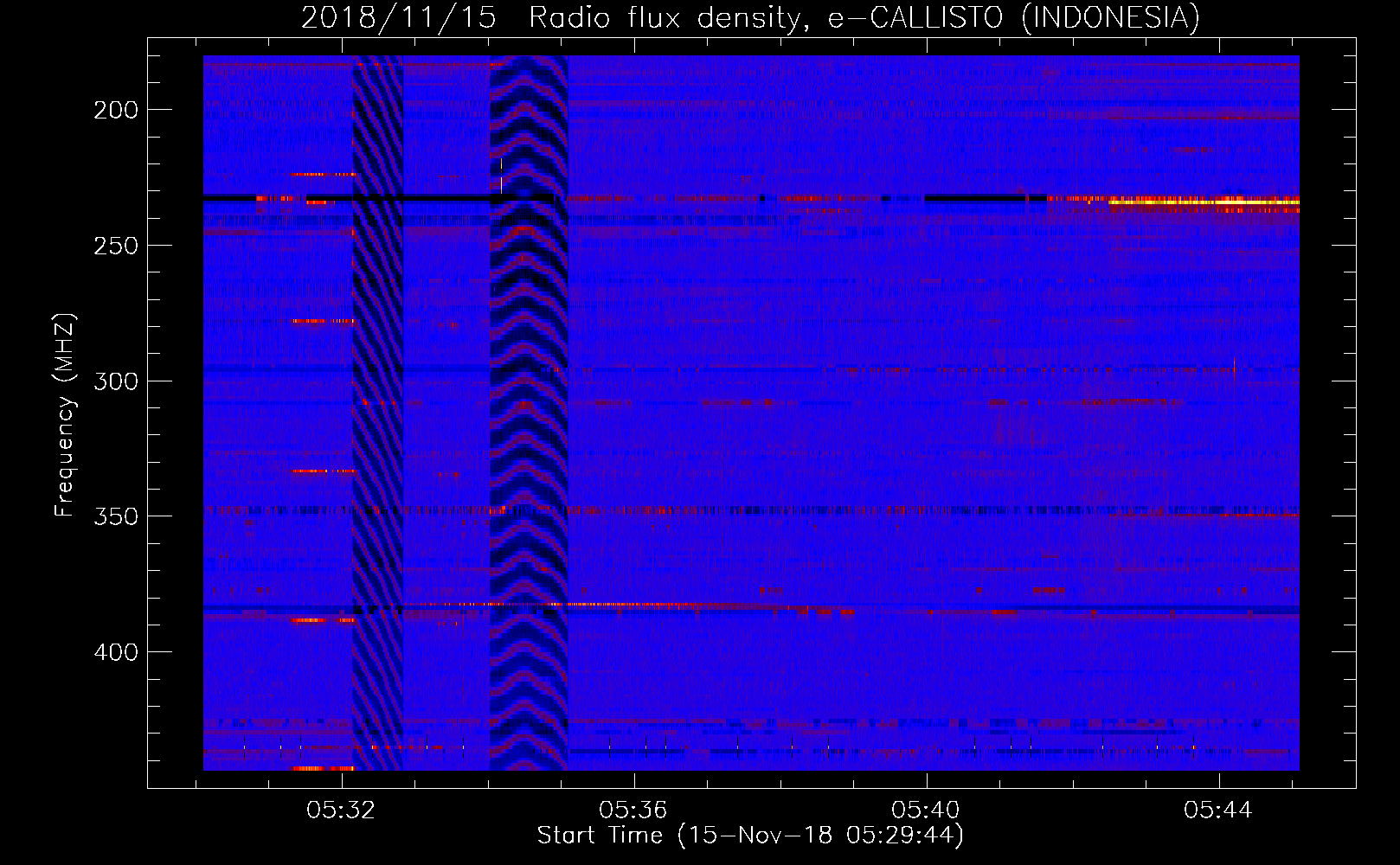
Task: Click the date '2018/11/15' in title
Action: point(398,17)
